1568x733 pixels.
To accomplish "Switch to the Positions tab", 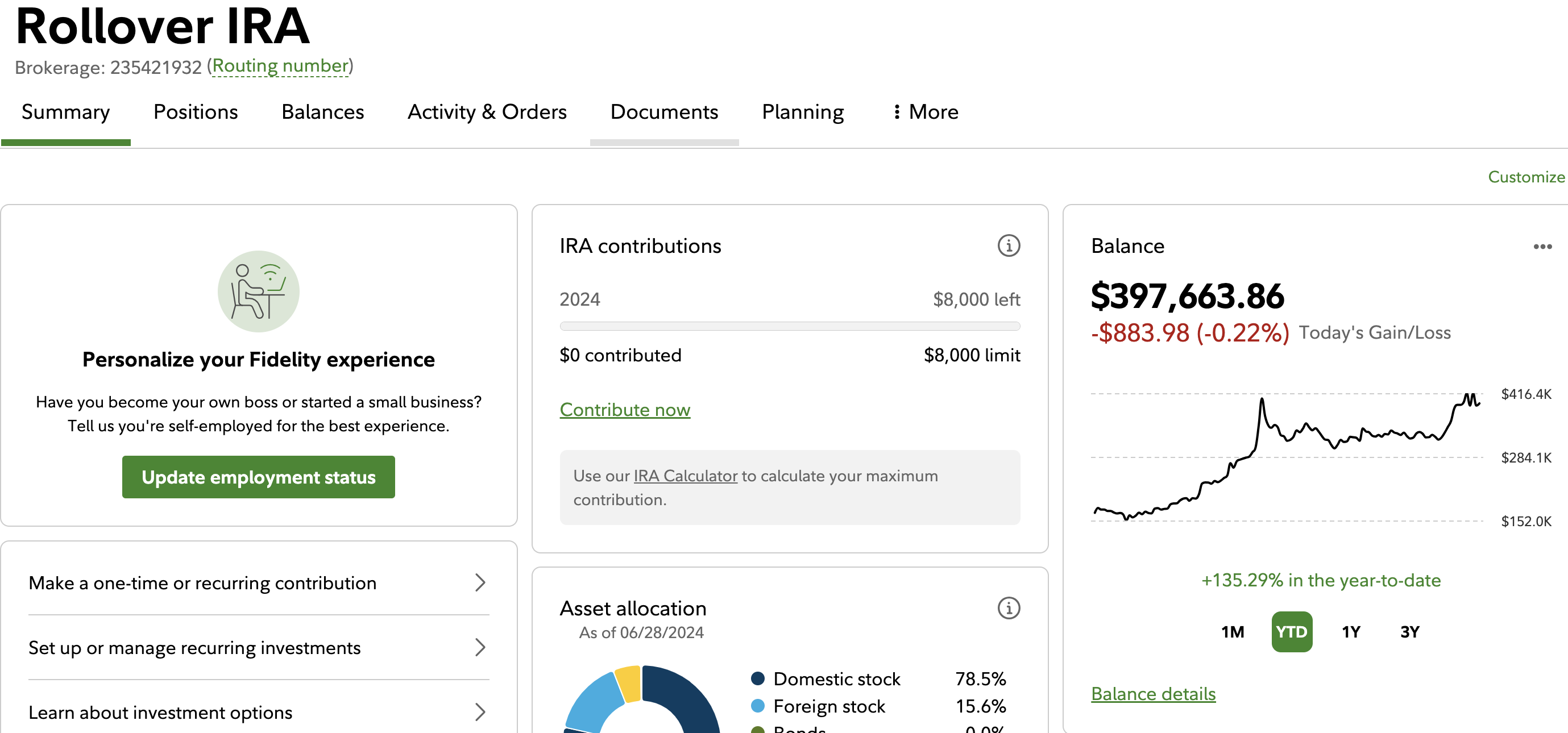I will pos(196,112).
